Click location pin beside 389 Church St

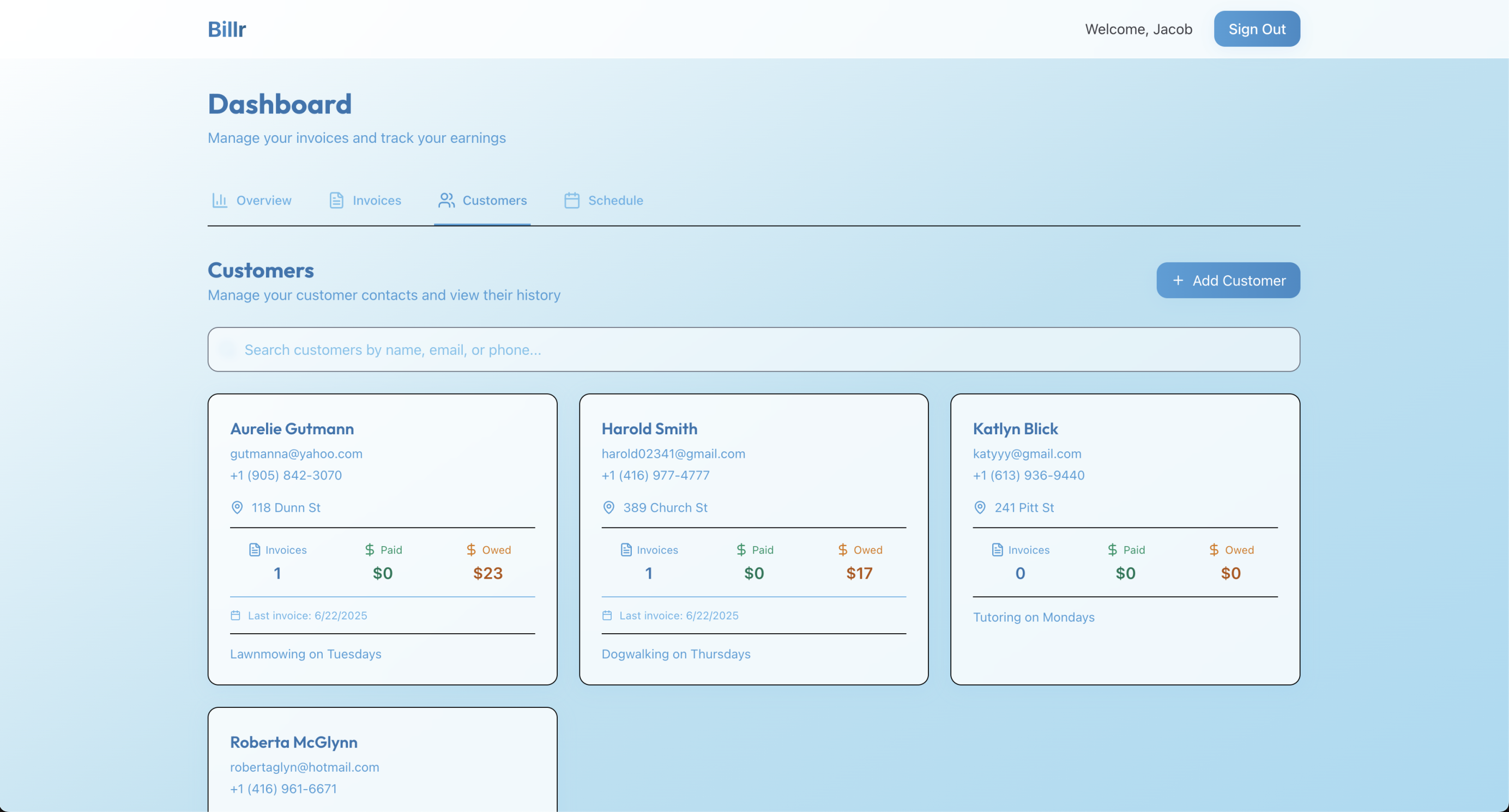[608, 507]
